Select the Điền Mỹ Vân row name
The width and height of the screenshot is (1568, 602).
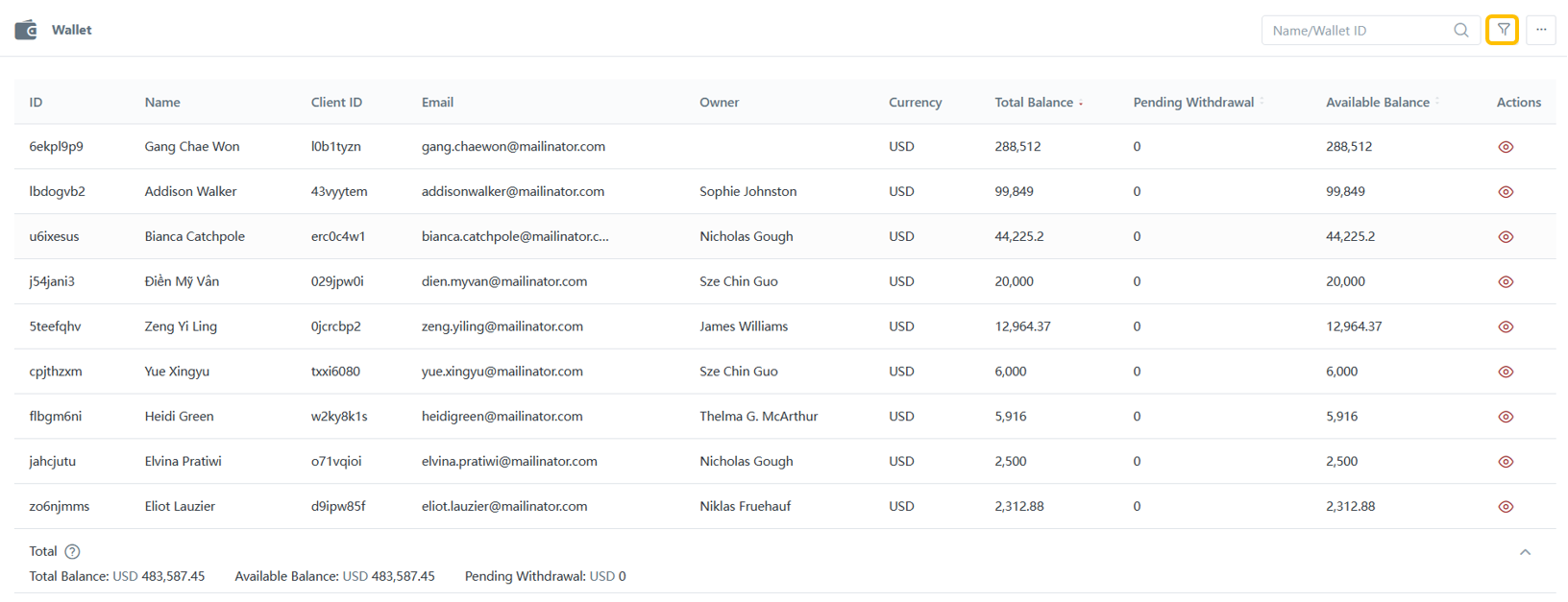point(182,281)
